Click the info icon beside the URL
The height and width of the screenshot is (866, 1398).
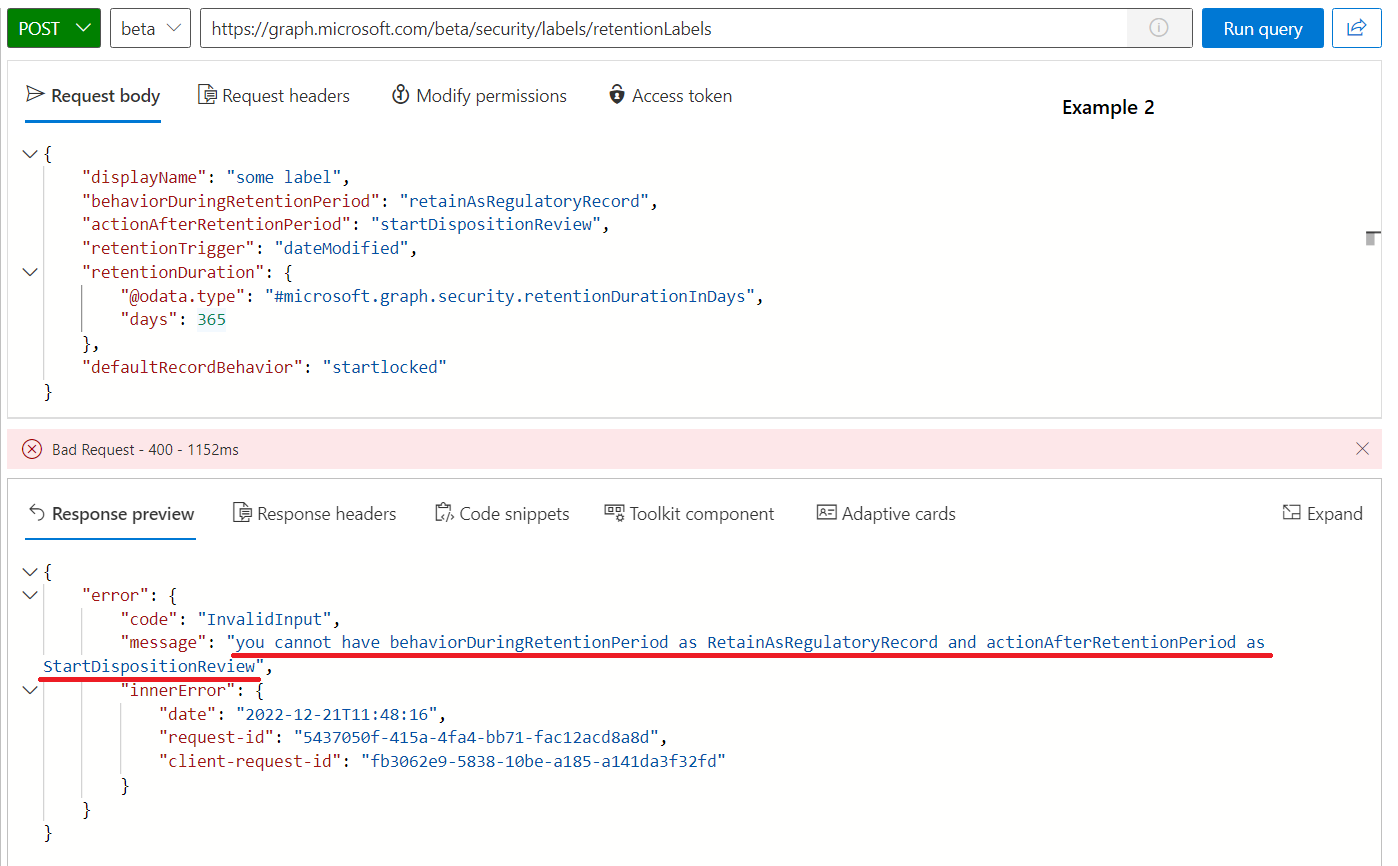1159,28
